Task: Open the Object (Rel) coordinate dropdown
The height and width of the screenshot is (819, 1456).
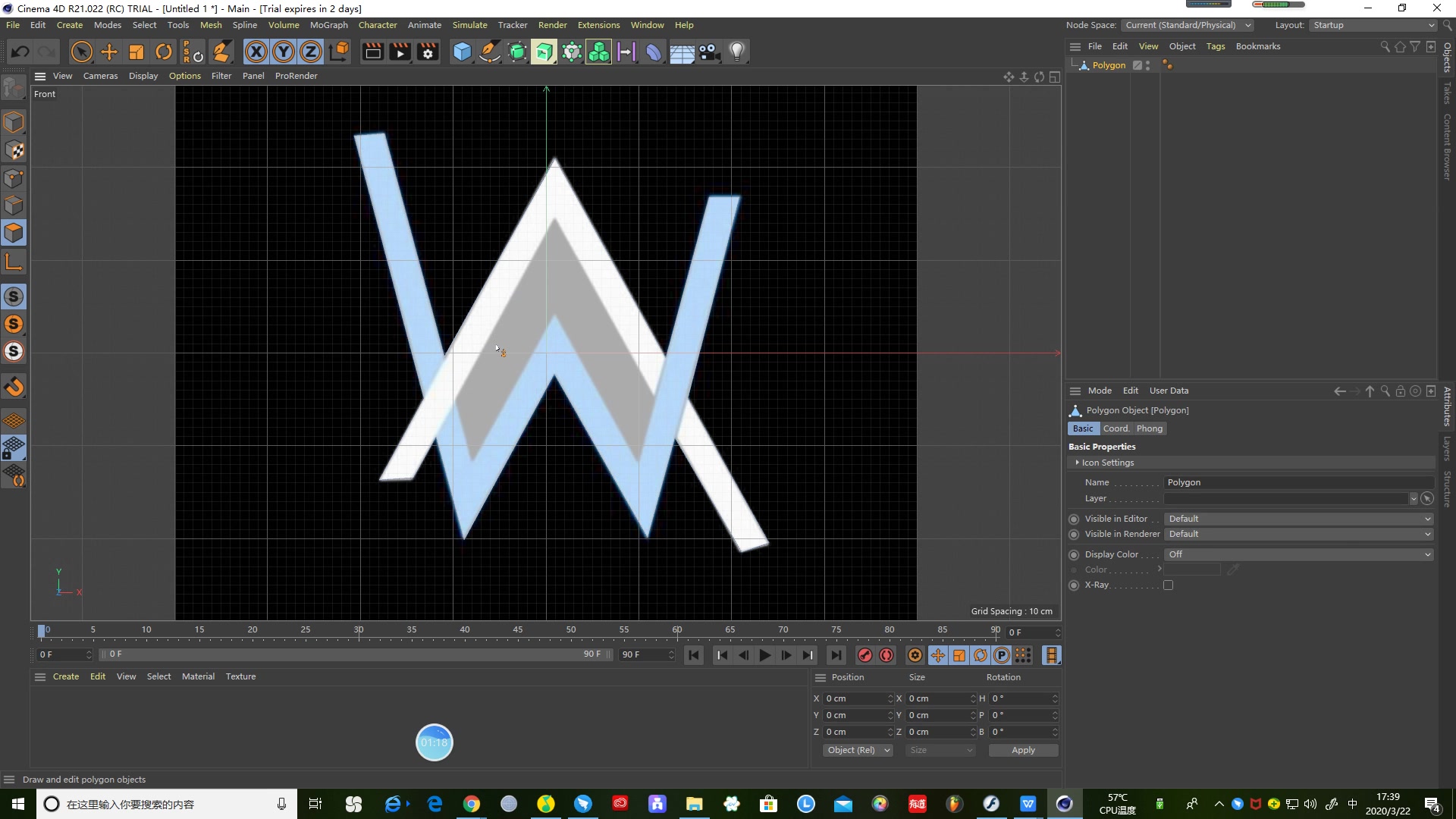Action: 858,750
